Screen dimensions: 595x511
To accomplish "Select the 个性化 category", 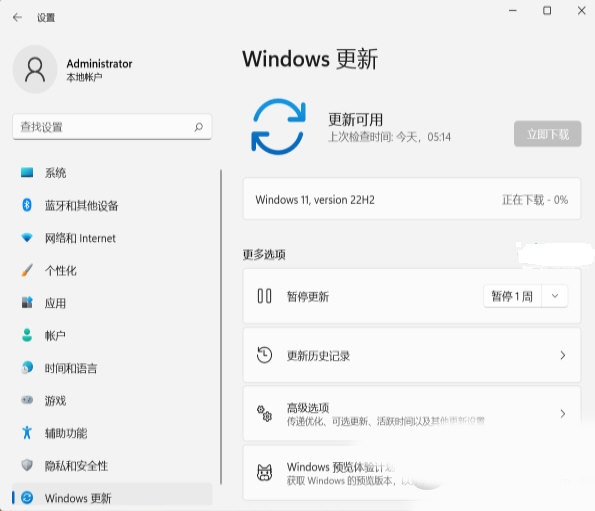I will [112, 270].
